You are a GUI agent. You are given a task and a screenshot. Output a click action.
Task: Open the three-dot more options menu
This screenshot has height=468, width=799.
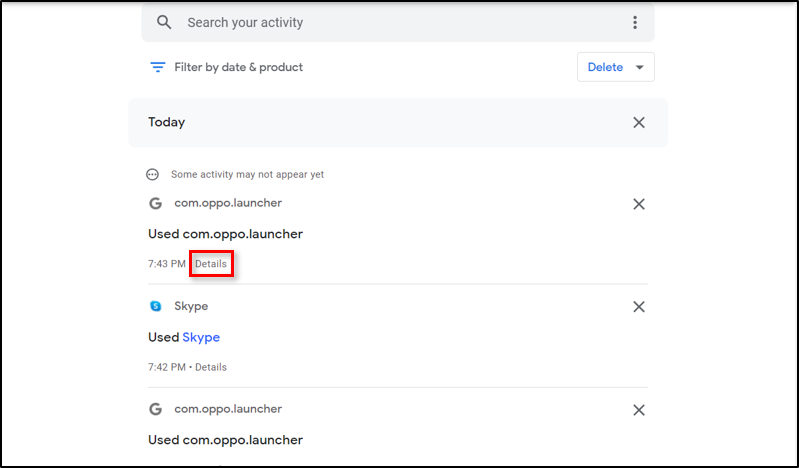pos(634,22)
